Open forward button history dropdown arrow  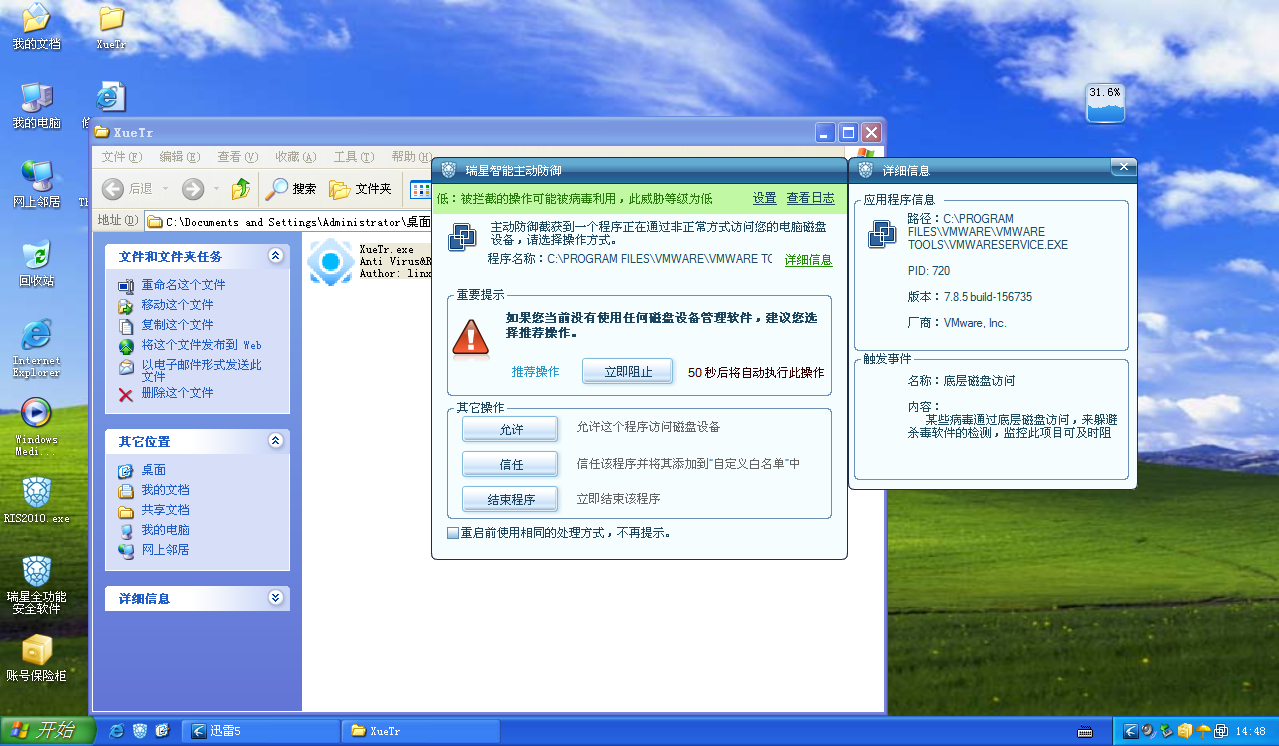pos(216,189)
